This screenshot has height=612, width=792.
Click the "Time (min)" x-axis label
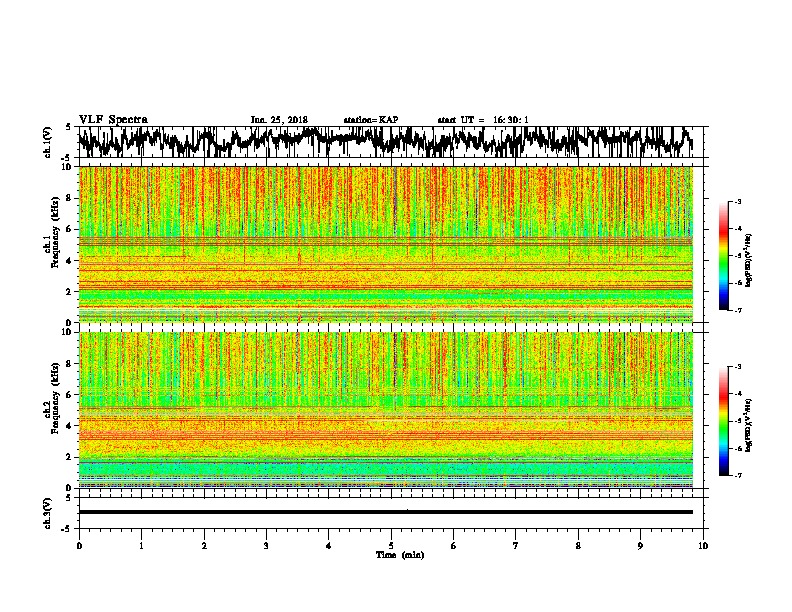(400, 555)
